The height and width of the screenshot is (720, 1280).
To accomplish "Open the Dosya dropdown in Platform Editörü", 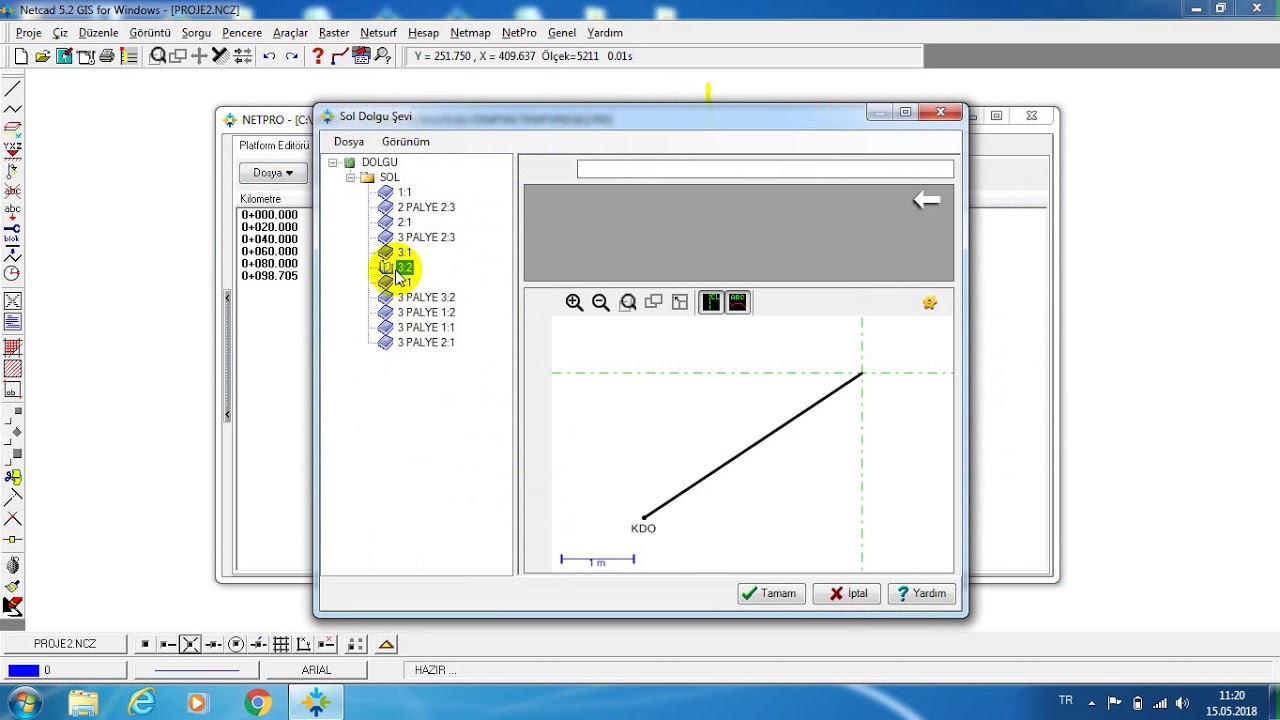I will pyautogui.click(x=273, y=173).
